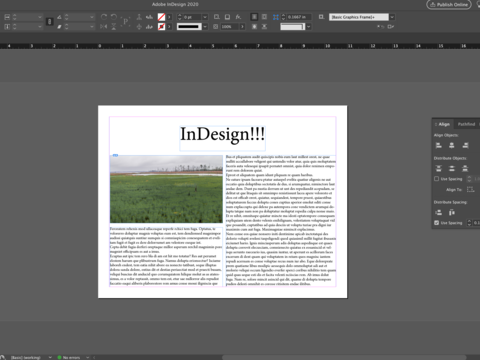This screenshot has height=360, width=480.
Task: Select the green field photo on page
Action: pos(166,189)
